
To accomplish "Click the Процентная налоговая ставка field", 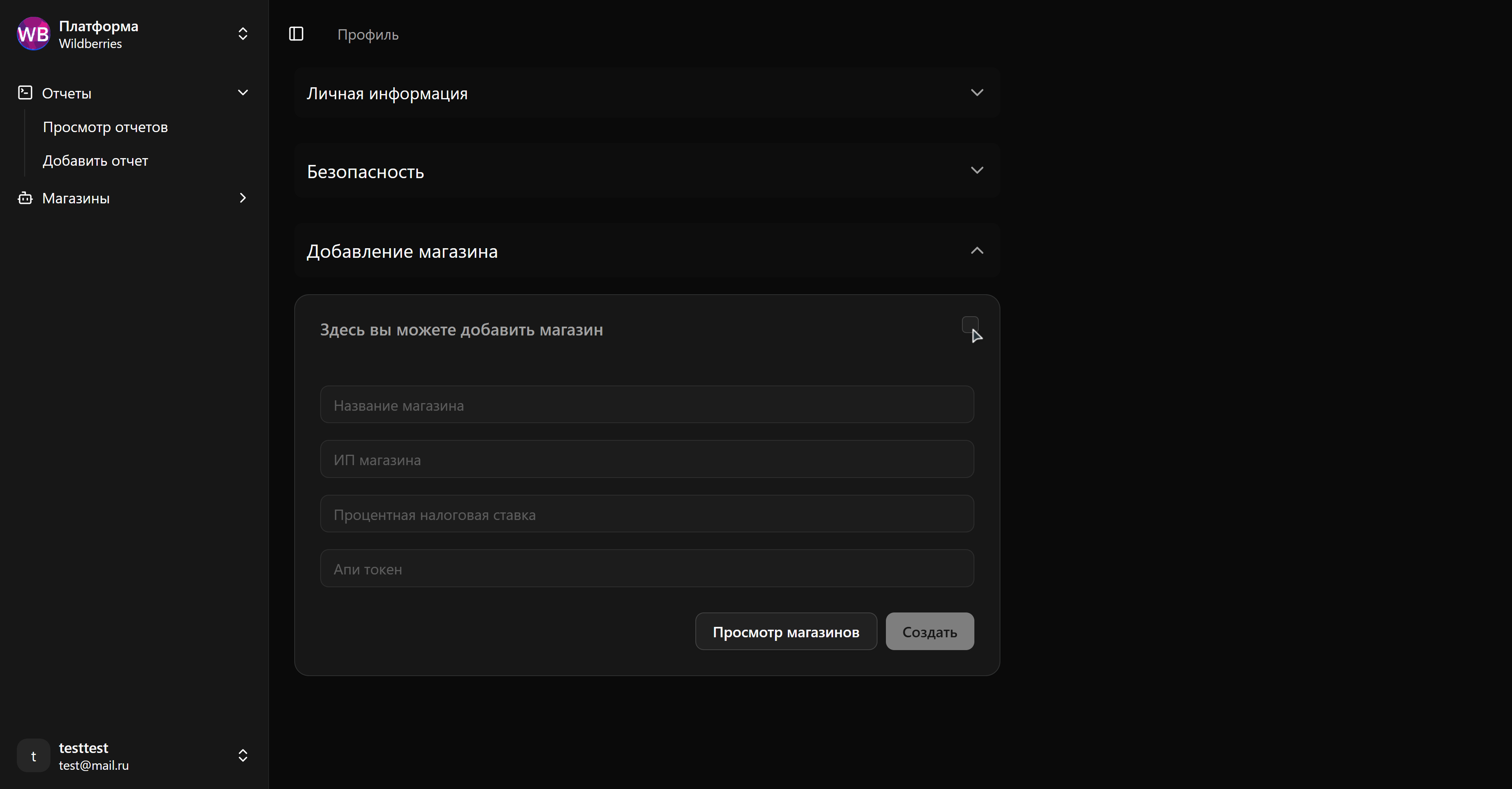I will tap(647, 514).
